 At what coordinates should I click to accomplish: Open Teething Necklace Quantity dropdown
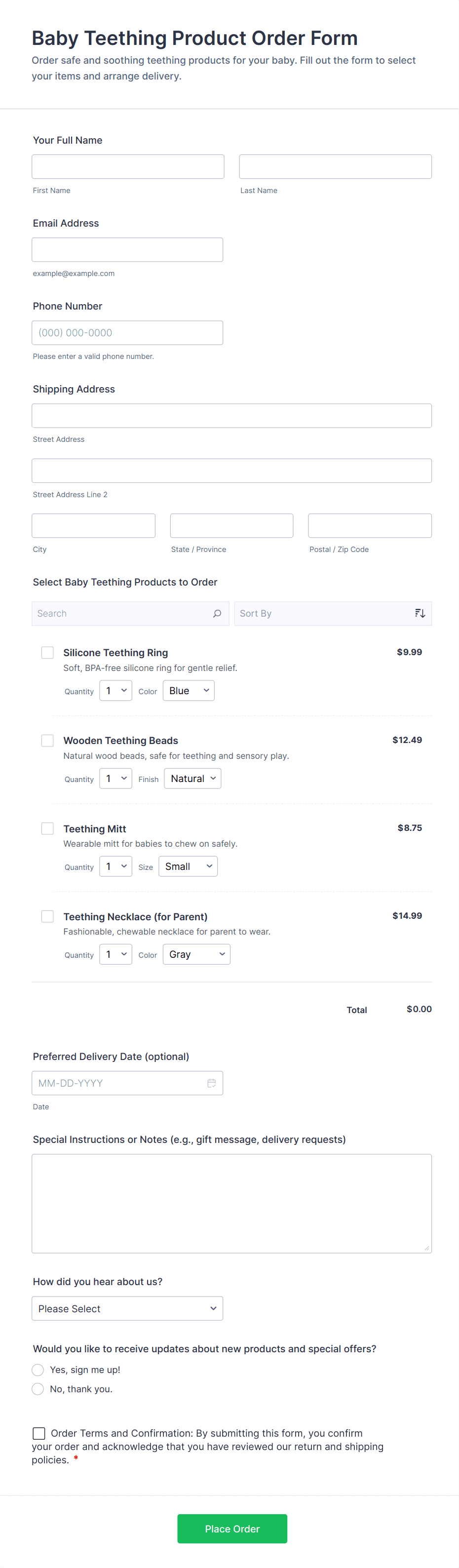pyautogui.click(x=115, y=954)
